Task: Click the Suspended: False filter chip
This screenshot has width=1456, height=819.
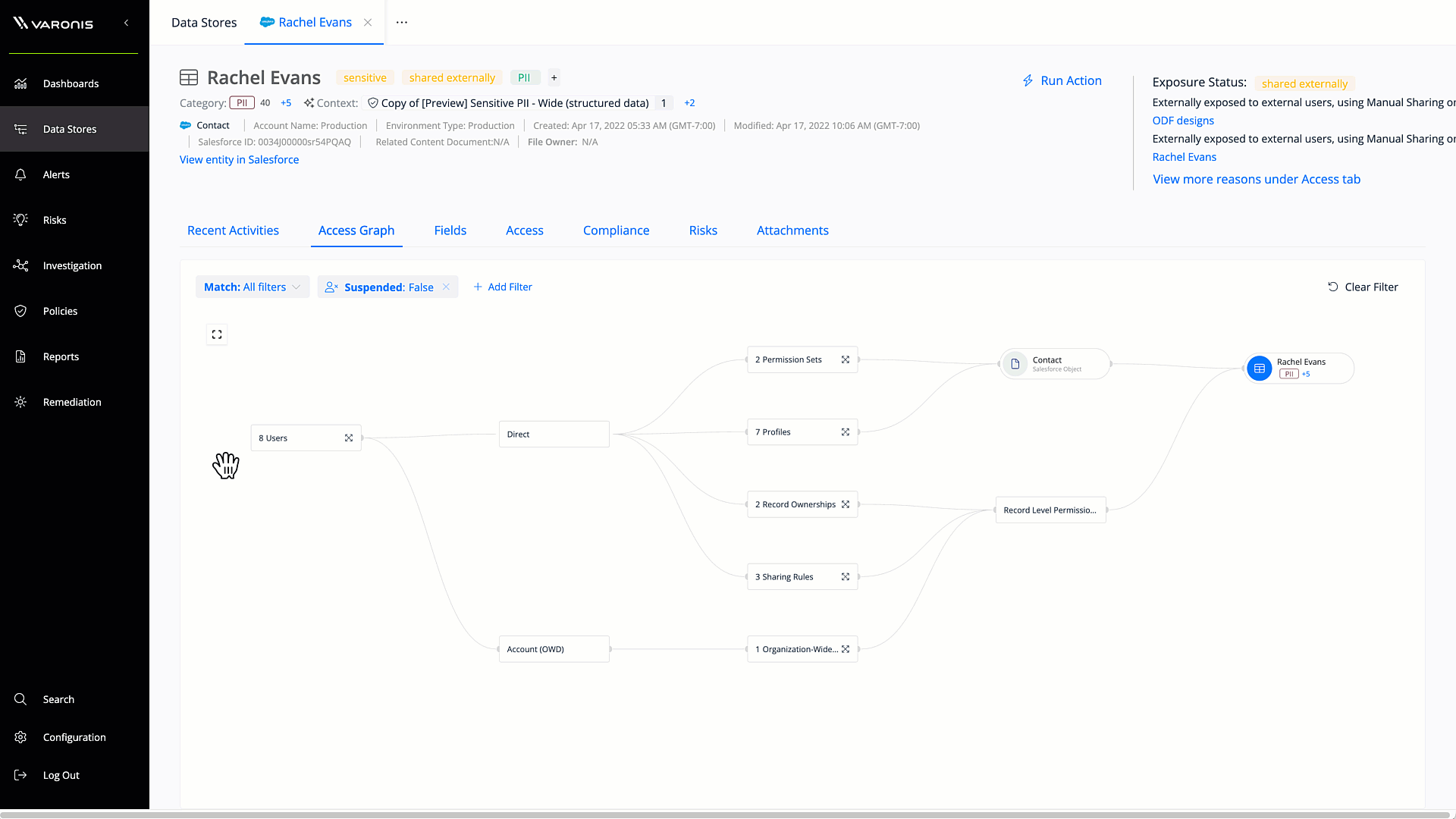Action: click(388, 287)
